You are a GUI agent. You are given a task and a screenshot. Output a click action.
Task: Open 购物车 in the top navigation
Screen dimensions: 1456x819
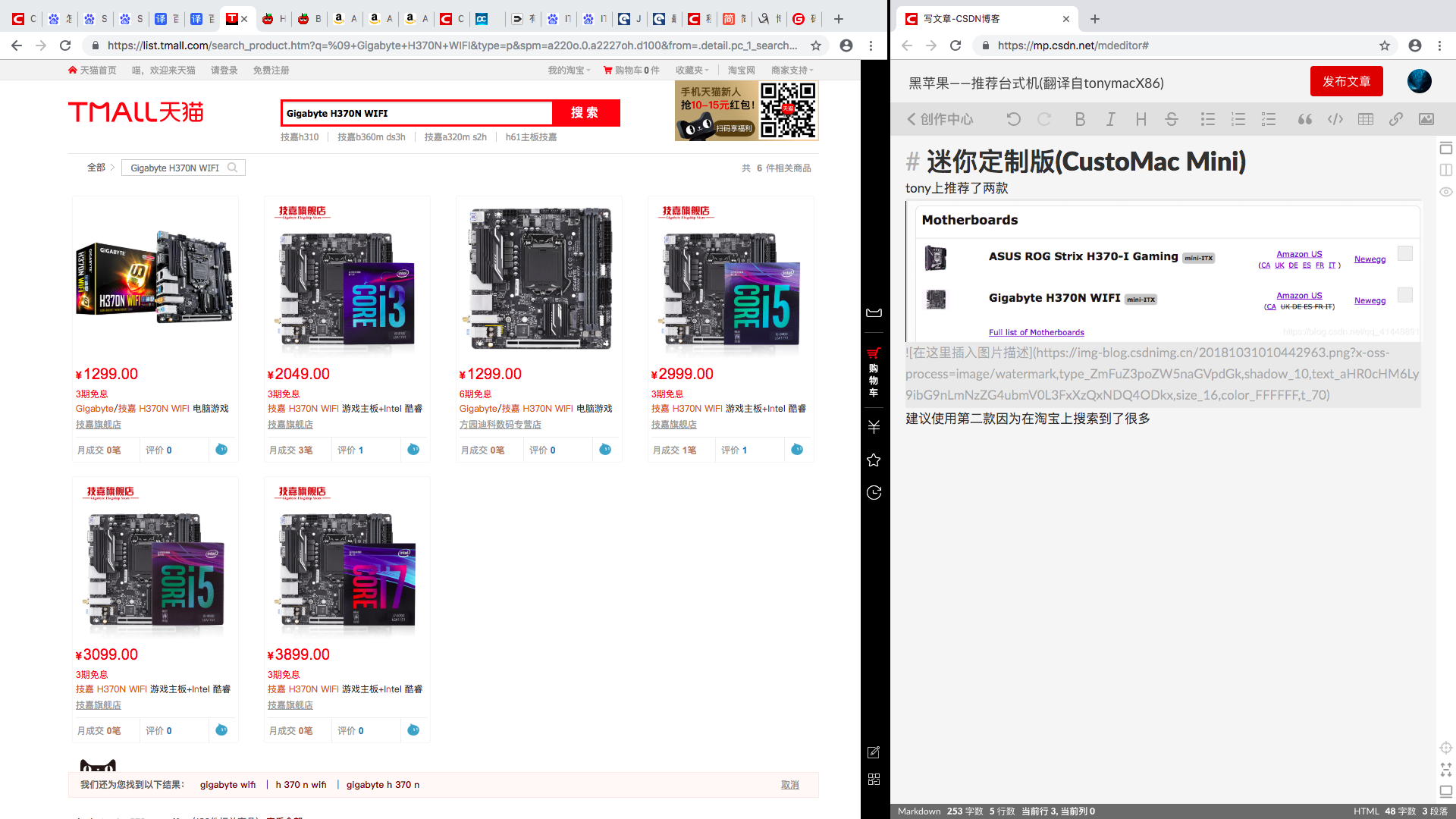tap(632, 70)
